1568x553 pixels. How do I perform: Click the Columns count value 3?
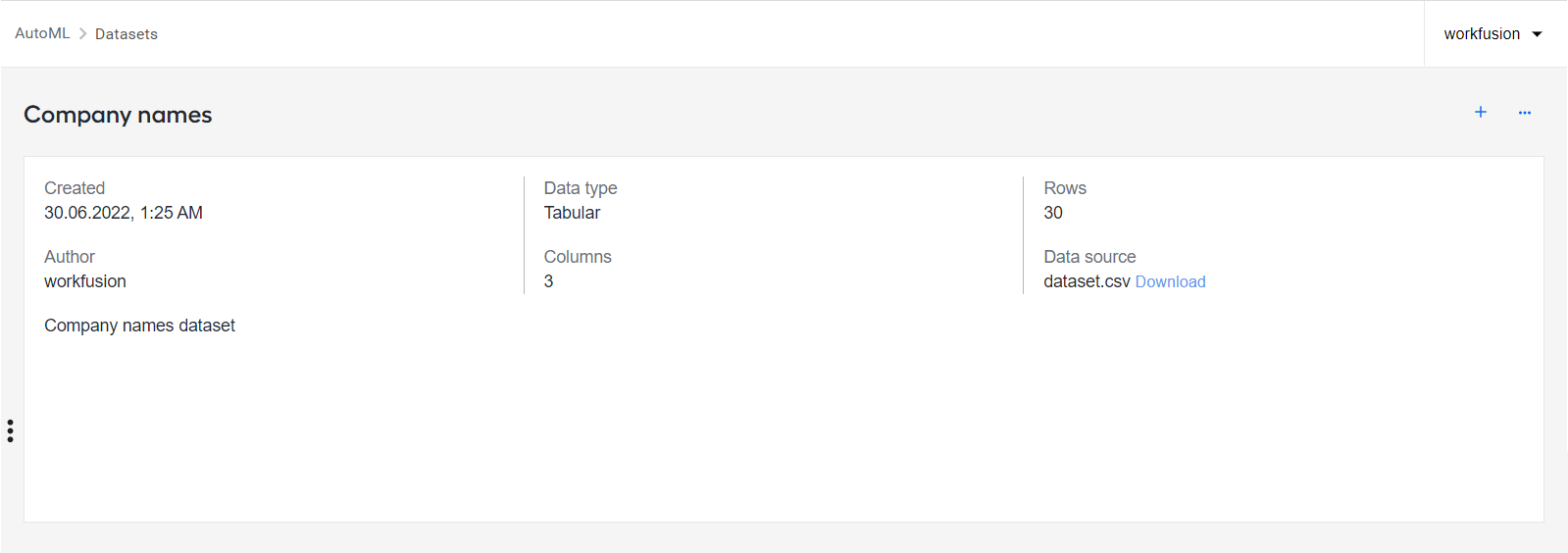click(548, 281)
